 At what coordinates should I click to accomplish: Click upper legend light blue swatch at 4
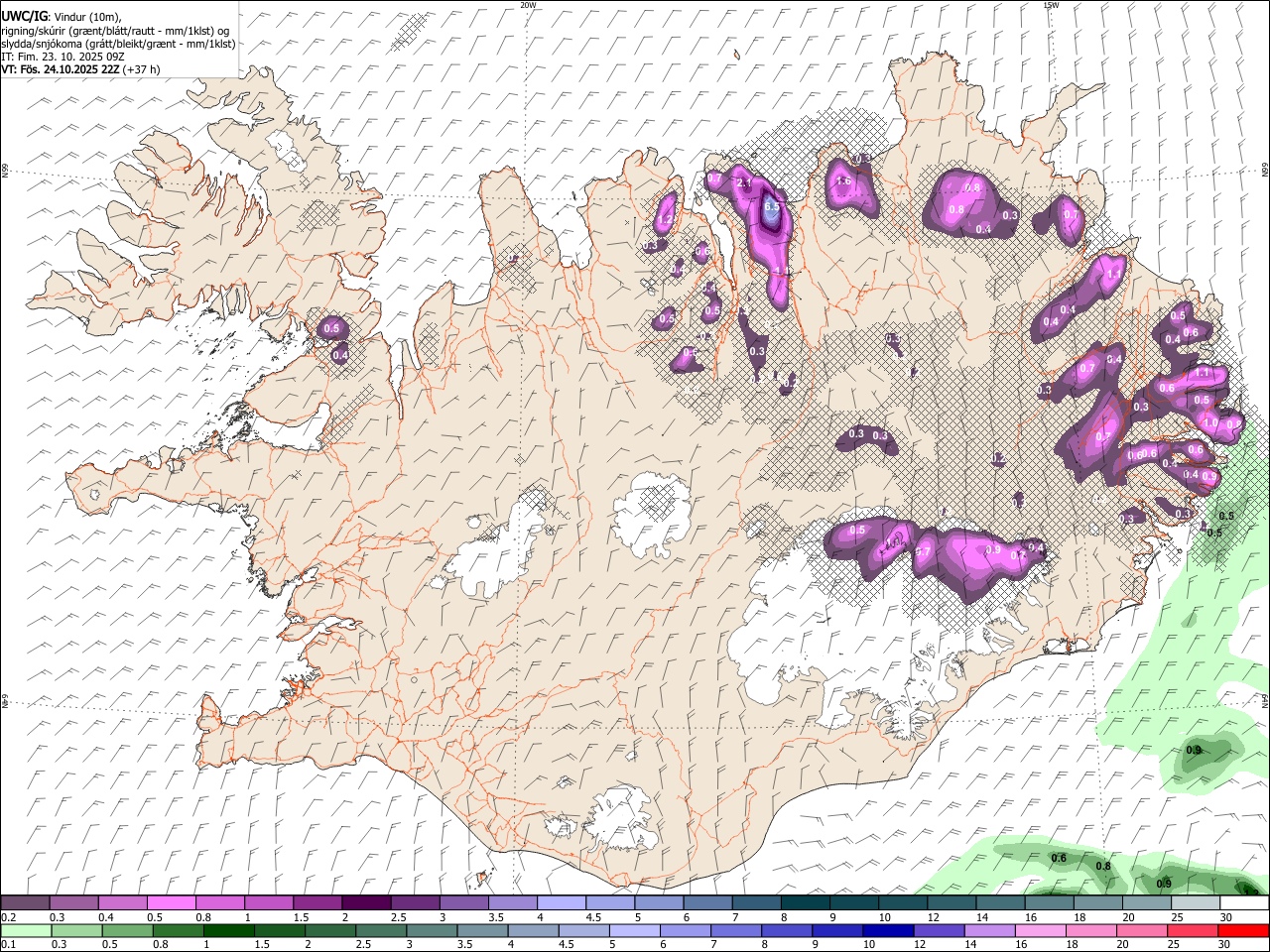(x=561, y=903)
